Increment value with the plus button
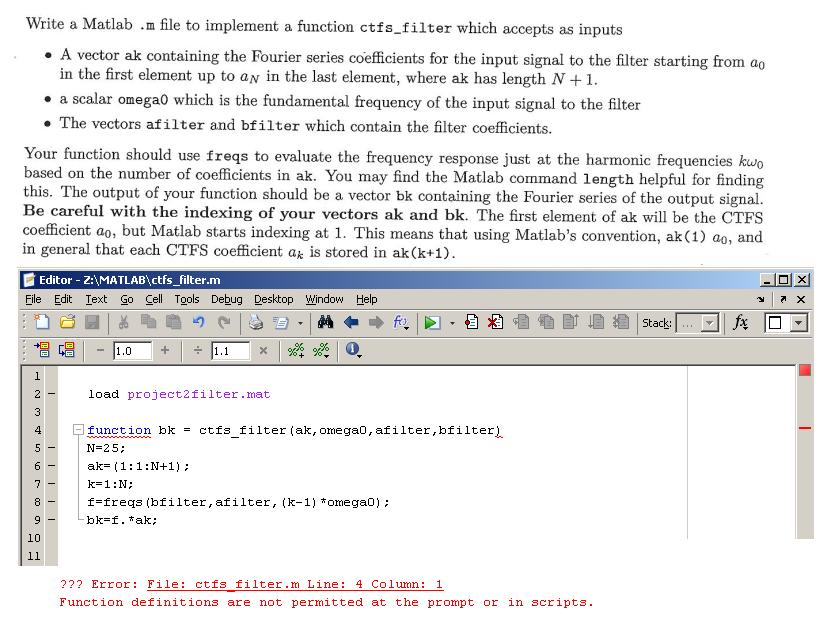The height and width of the screenshot is (621, 819). [x=165, y=350]
